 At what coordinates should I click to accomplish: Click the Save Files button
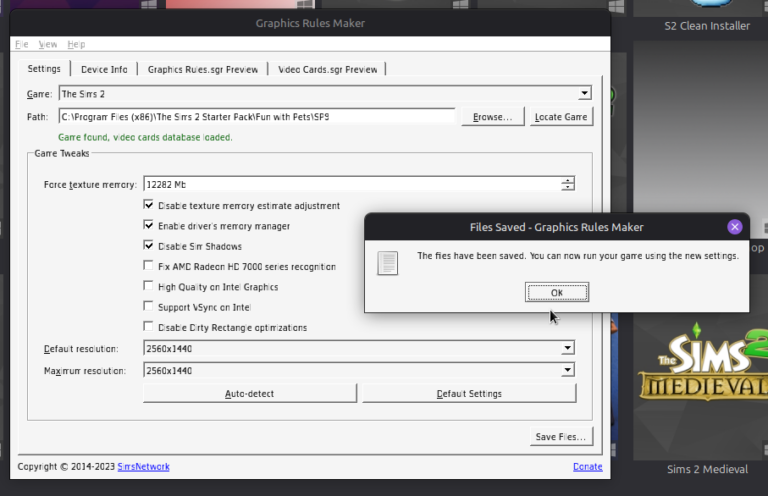point(561,436)
